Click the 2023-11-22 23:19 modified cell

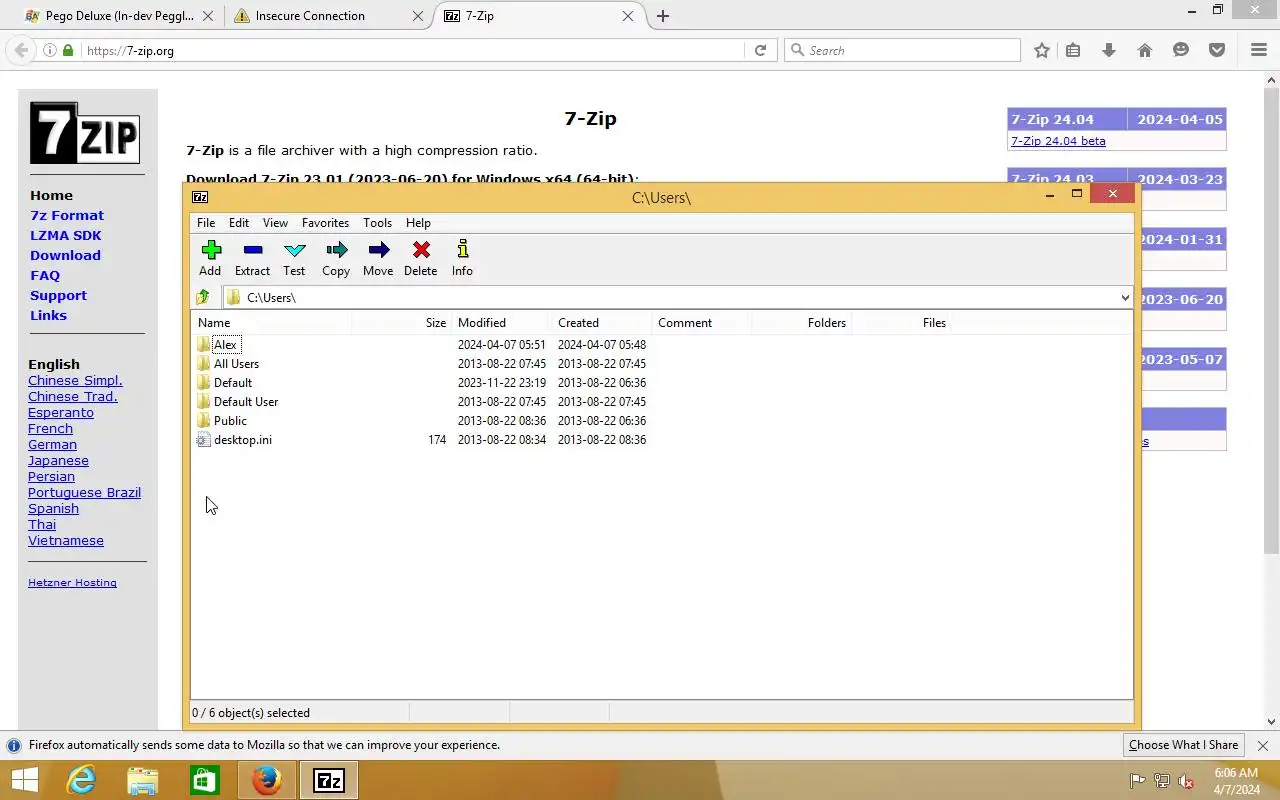pos(502,382)
